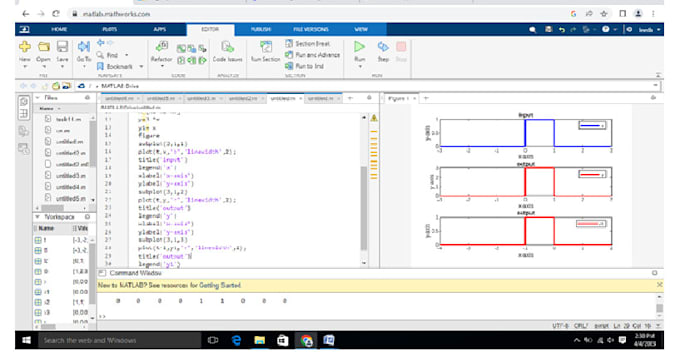Click the Open folder icon

(x=43, y=46)
